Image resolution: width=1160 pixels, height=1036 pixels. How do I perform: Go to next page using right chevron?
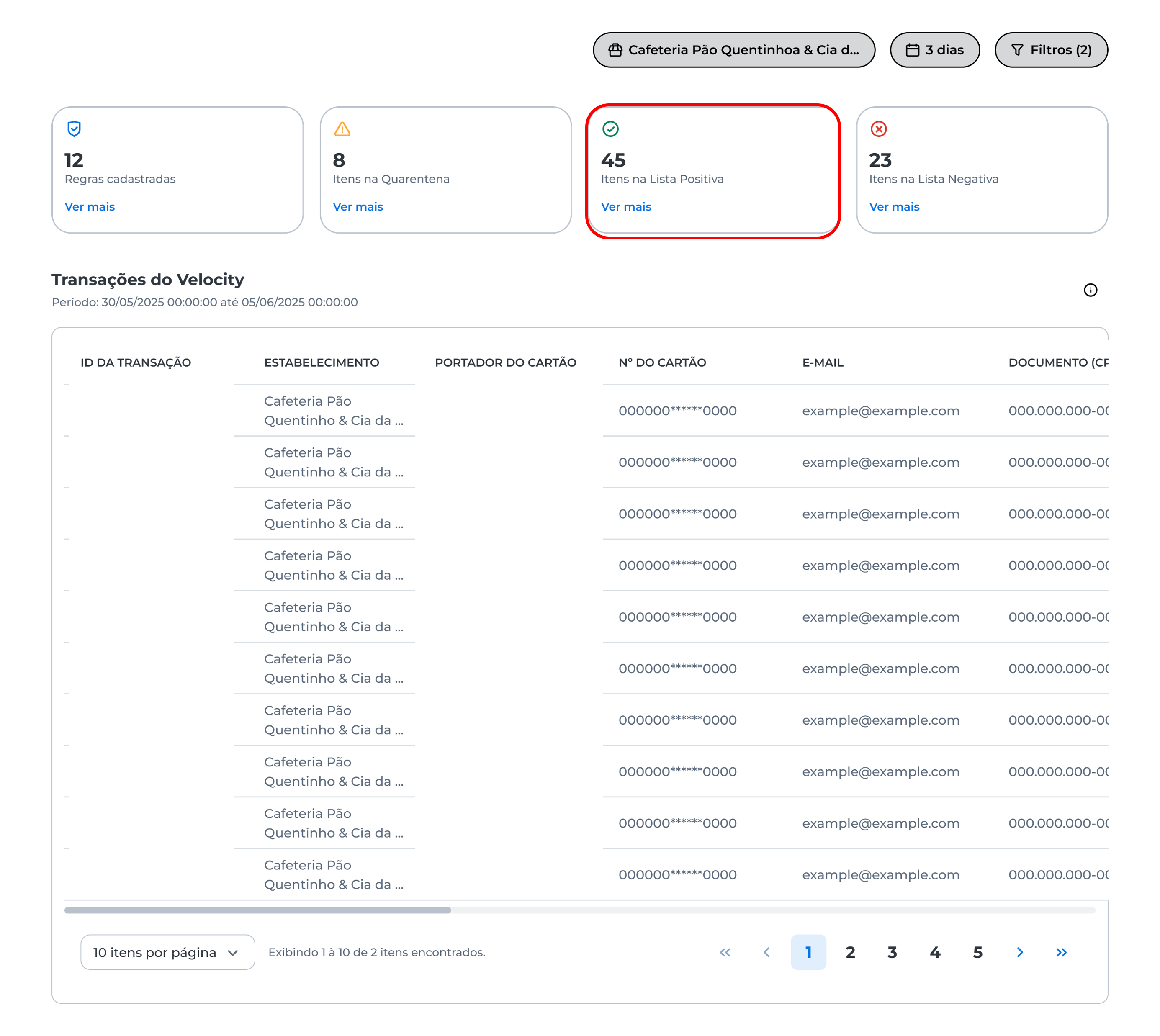1019,952
